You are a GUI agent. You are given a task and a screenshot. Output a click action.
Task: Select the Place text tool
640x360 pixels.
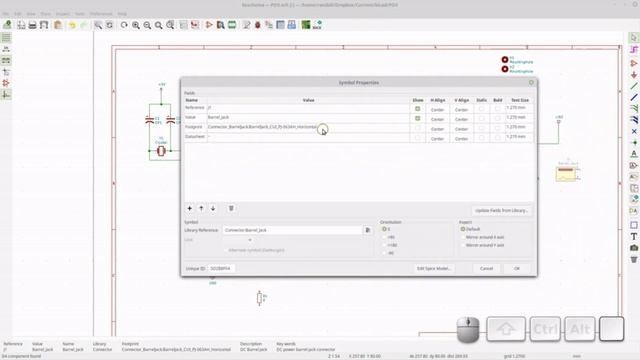633,236
